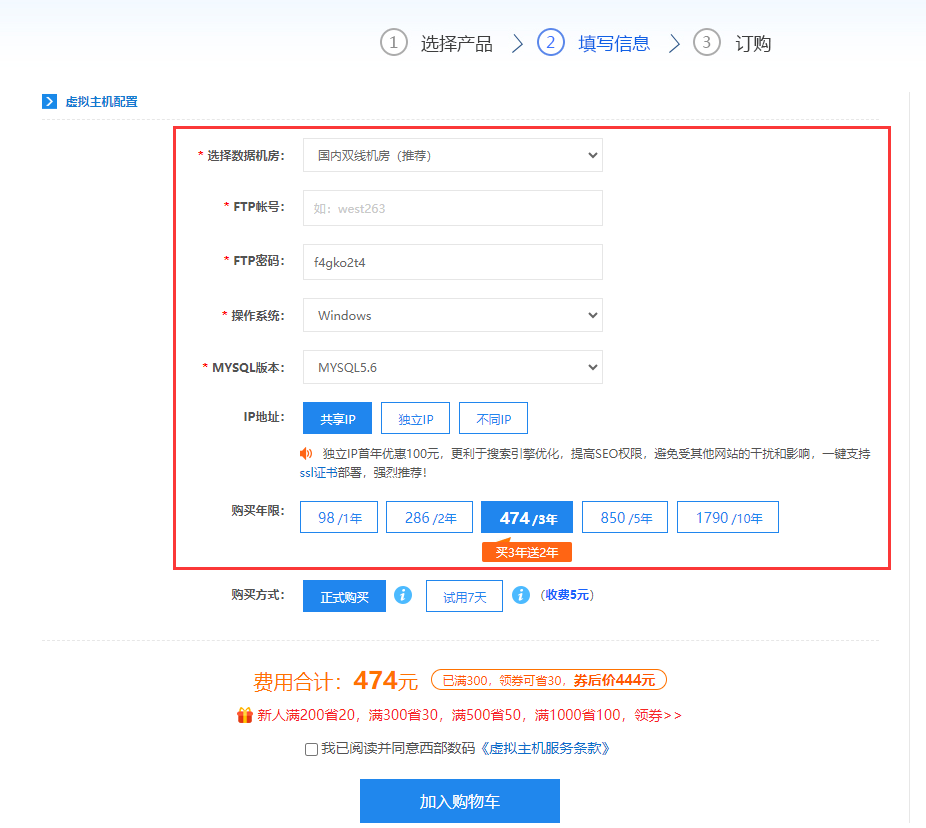Open the MYSQL版本 dropdown
This screenshot has height=828, width=926.
pos(452,367)
